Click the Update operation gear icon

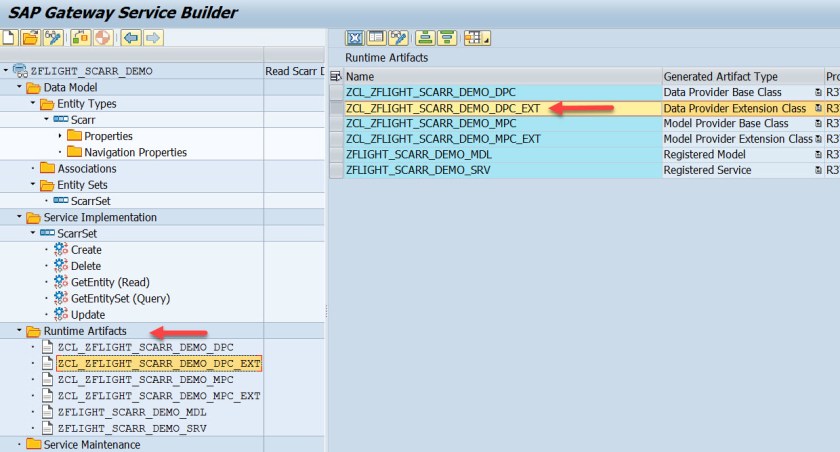(x=61, y=314)
